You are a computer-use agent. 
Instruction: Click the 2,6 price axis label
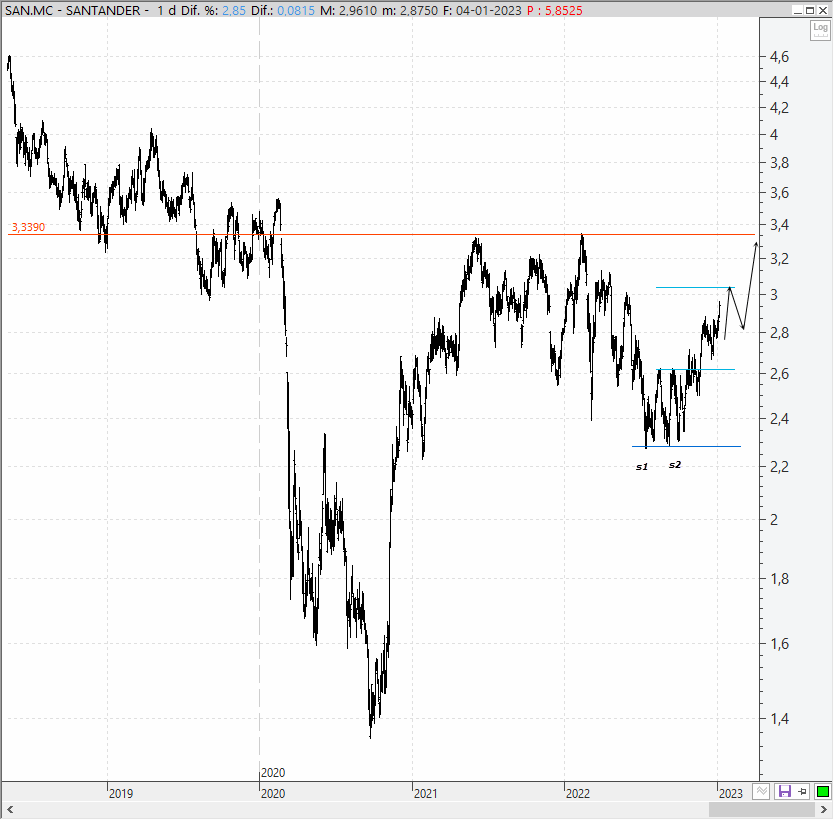point(779,374)
